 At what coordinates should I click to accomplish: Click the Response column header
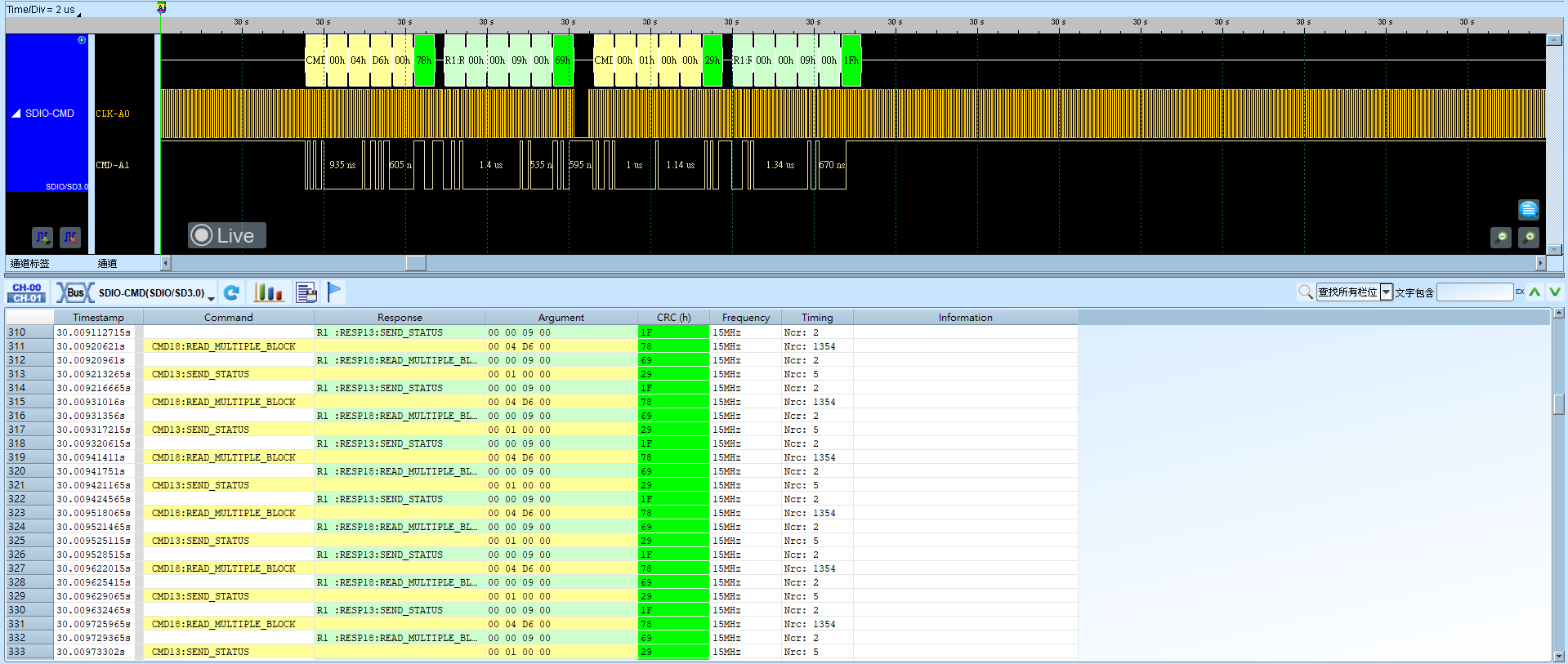(400, 318)
